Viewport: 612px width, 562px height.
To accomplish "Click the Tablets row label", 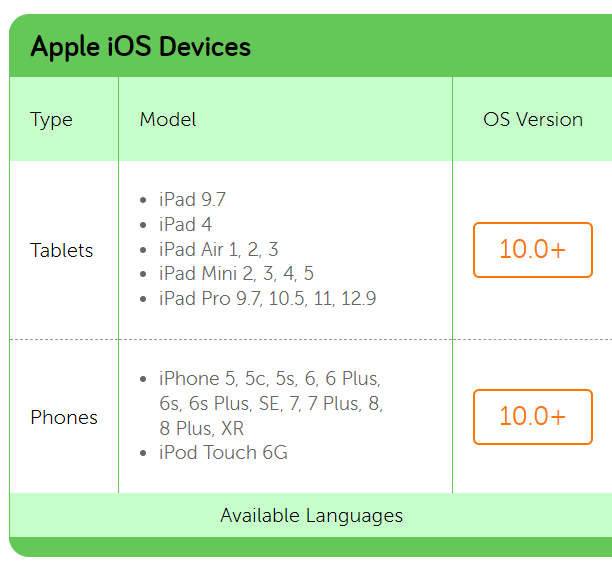I will click(x=62, y=250).
